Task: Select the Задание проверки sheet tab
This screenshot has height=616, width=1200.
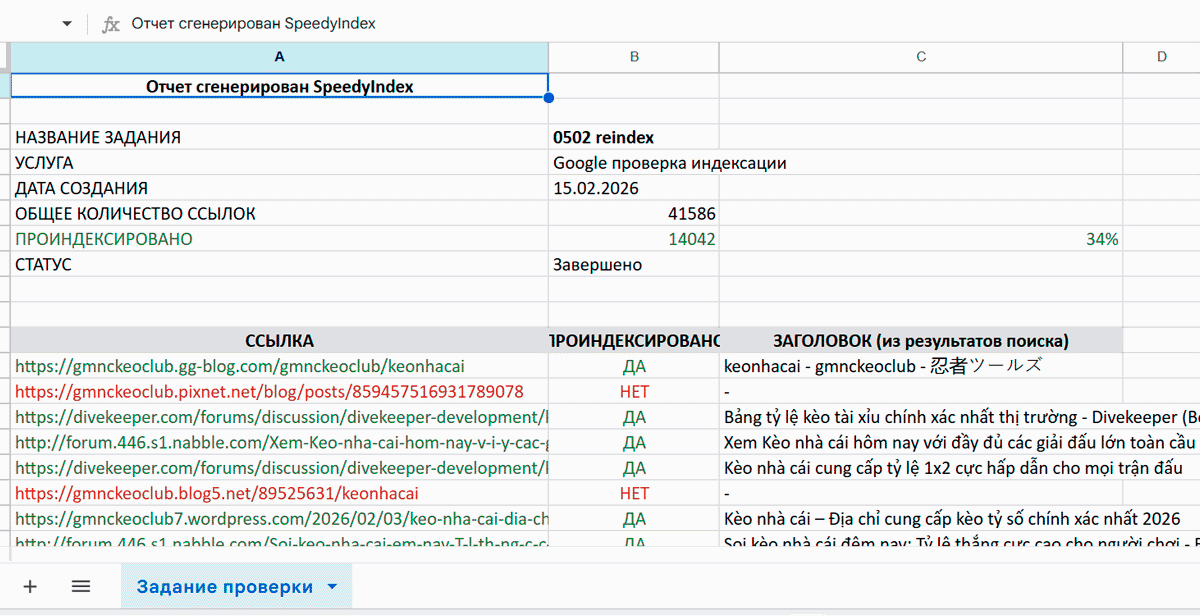Action: (x=225, y=587)
